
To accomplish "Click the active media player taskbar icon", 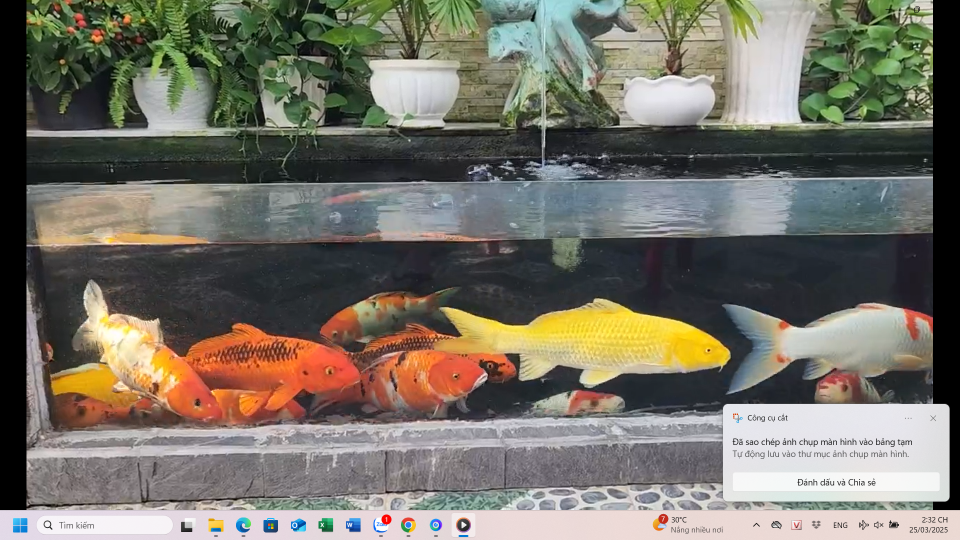I will coord(463,525).
